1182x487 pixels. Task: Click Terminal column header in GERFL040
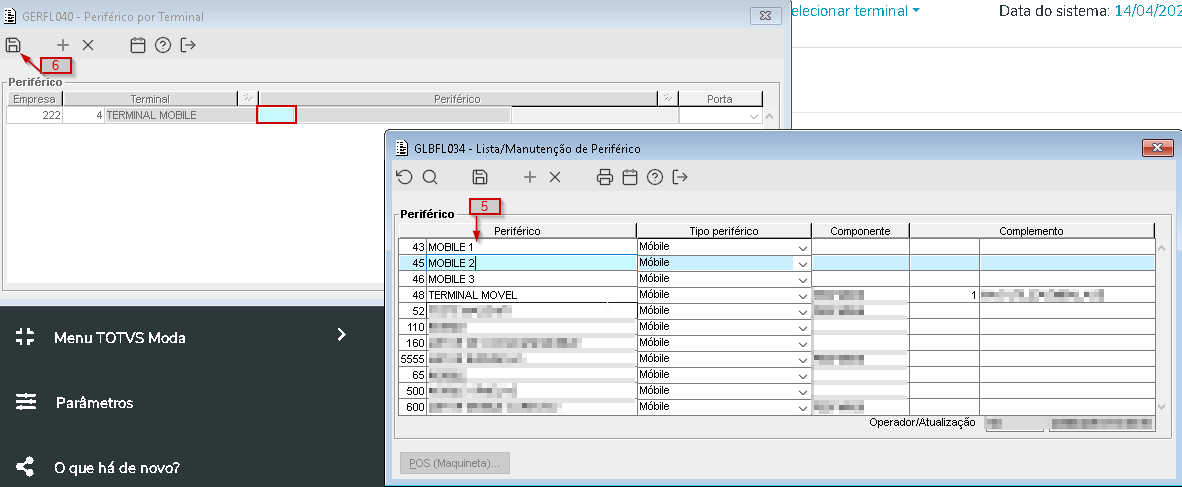click(150, 99)
